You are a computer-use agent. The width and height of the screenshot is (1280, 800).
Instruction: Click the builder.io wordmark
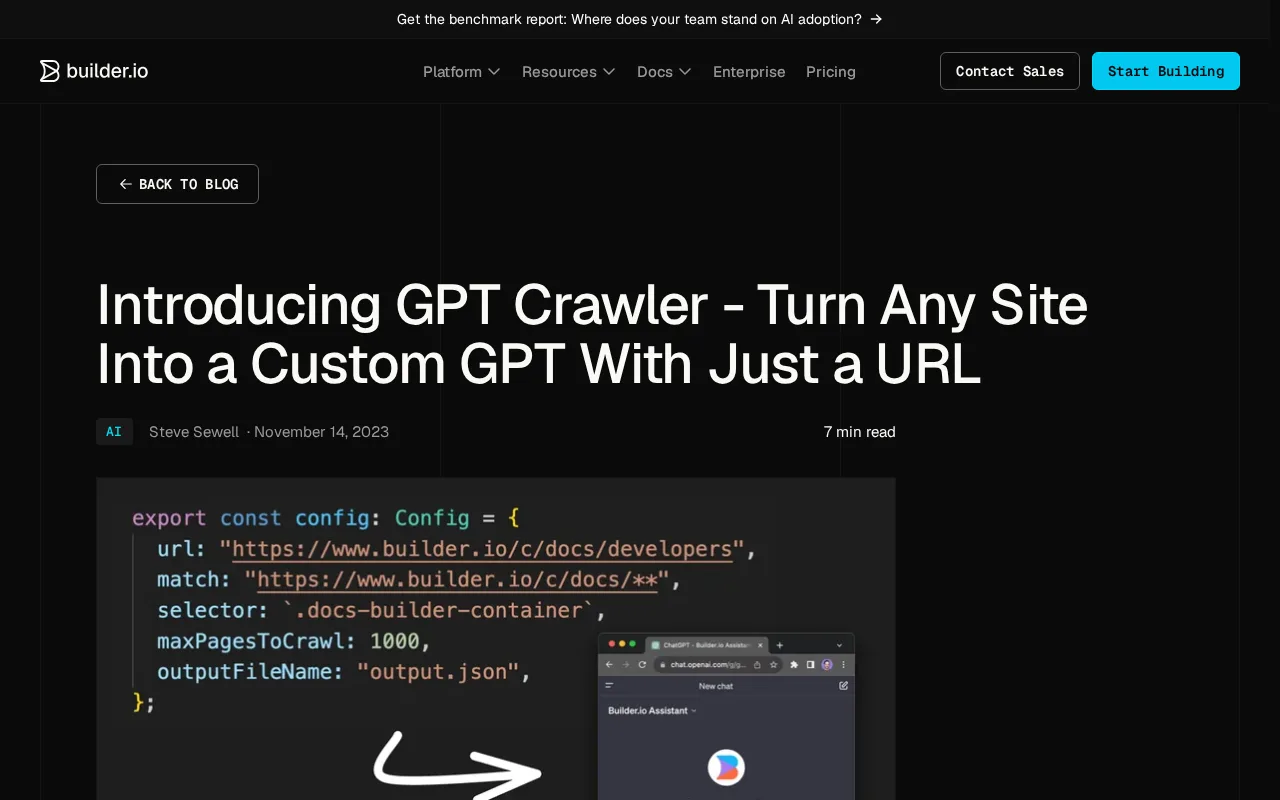pos(107,71)
